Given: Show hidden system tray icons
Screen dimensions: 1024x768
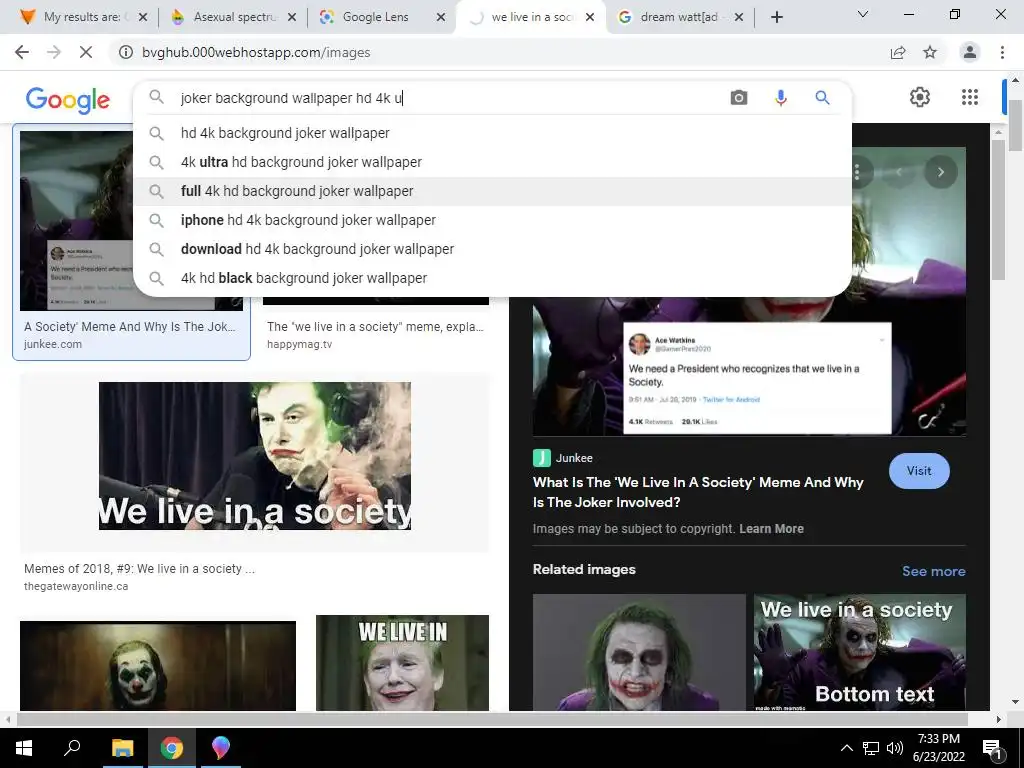Looking at the screenshot, I should pyautogui.click(x=846, y=748).
